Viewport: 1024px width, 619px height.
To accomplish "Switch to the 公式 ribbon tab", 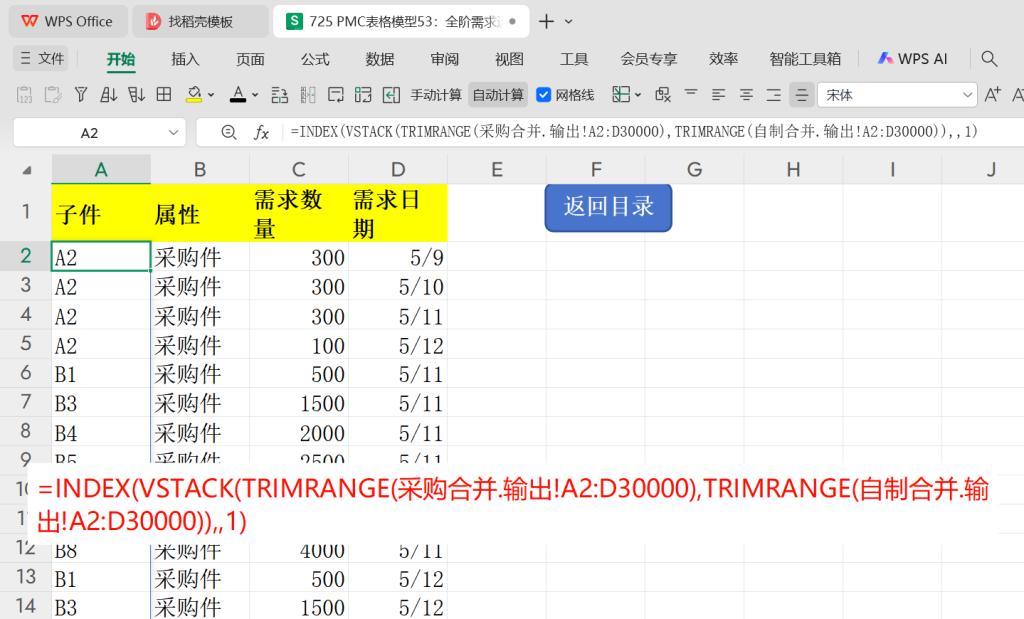I will (x=315, y=59).
